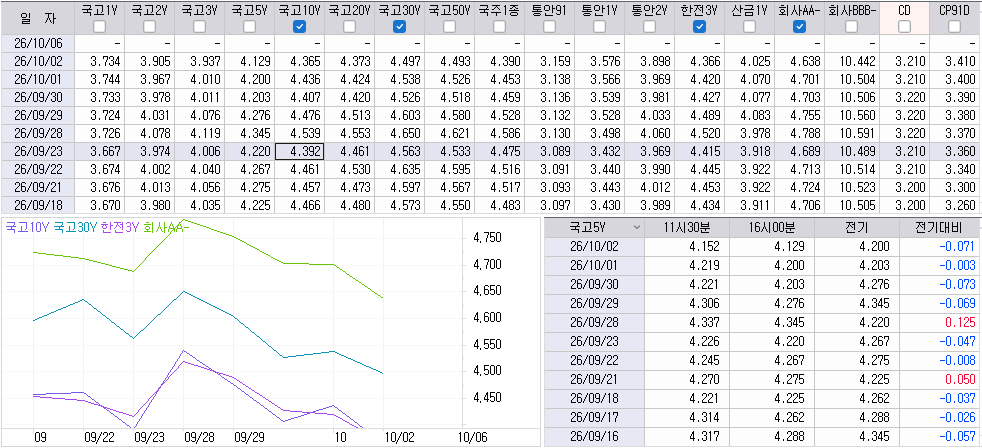Viewport: 982px width, 448px height.
Task: Check the 산금1Y checkbox
Action: click(750, 26)
